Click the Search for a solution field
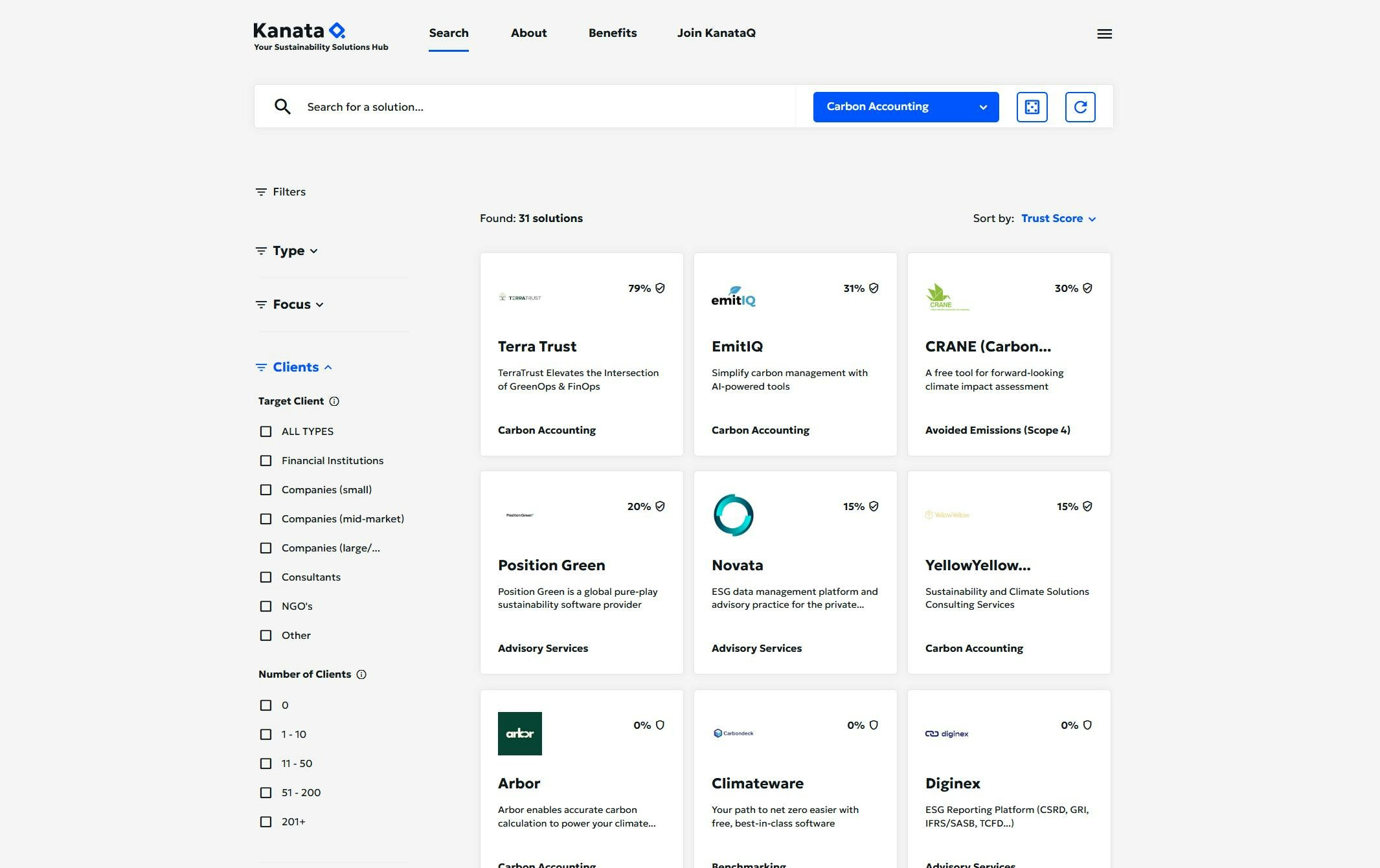 click(547, 107)
